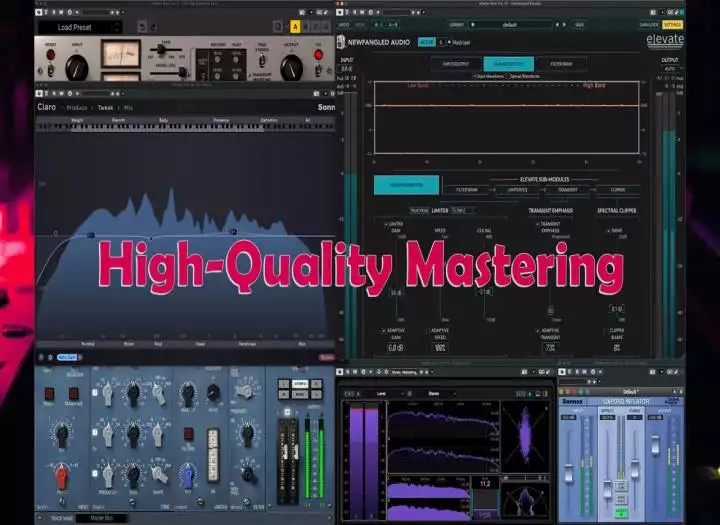
Task: Toggle GAIN LOCK in Elevate
Action: [649, 24]
